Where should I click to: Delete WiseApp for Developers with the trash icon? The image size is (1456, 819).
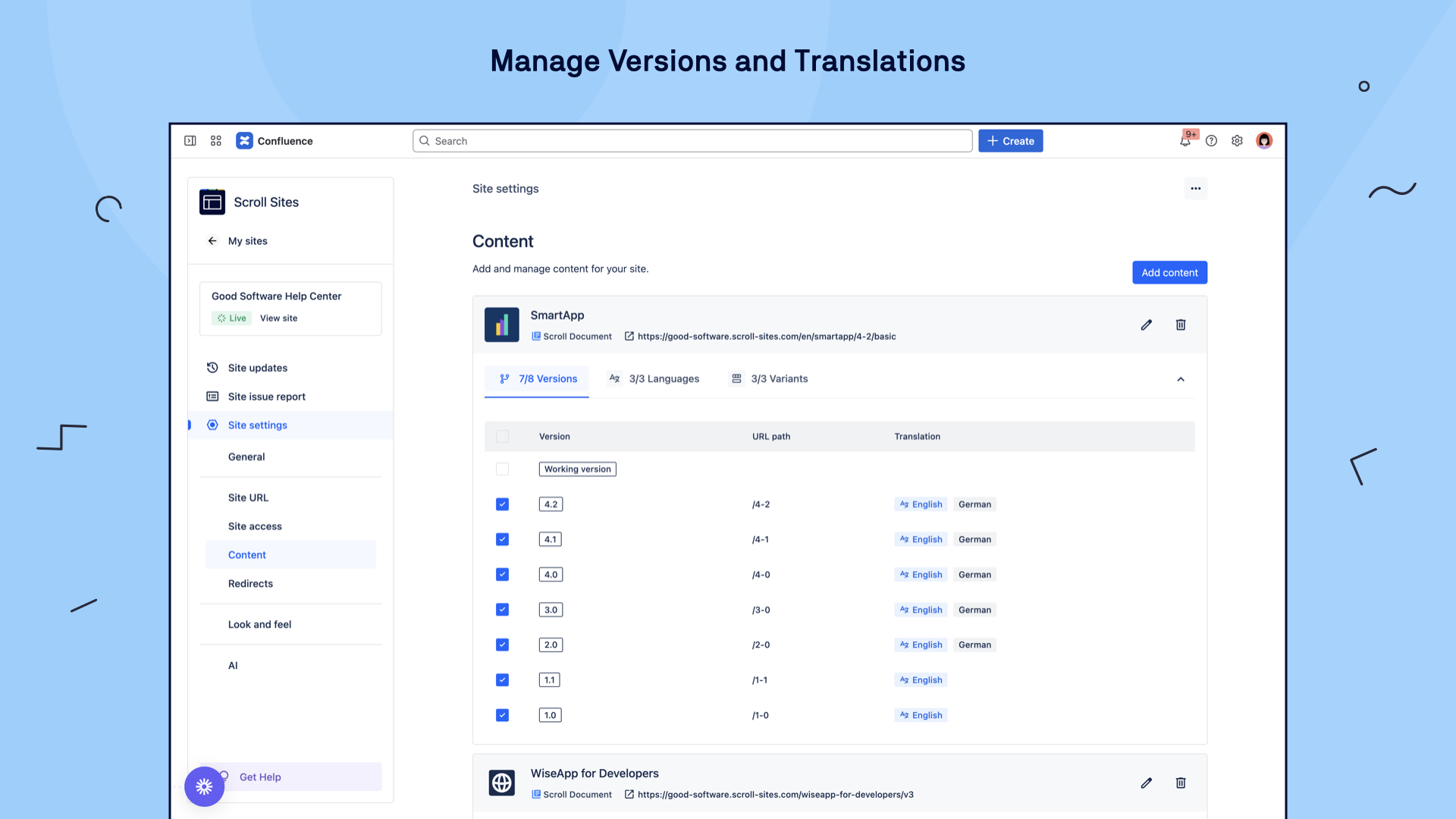[1181, 783]
